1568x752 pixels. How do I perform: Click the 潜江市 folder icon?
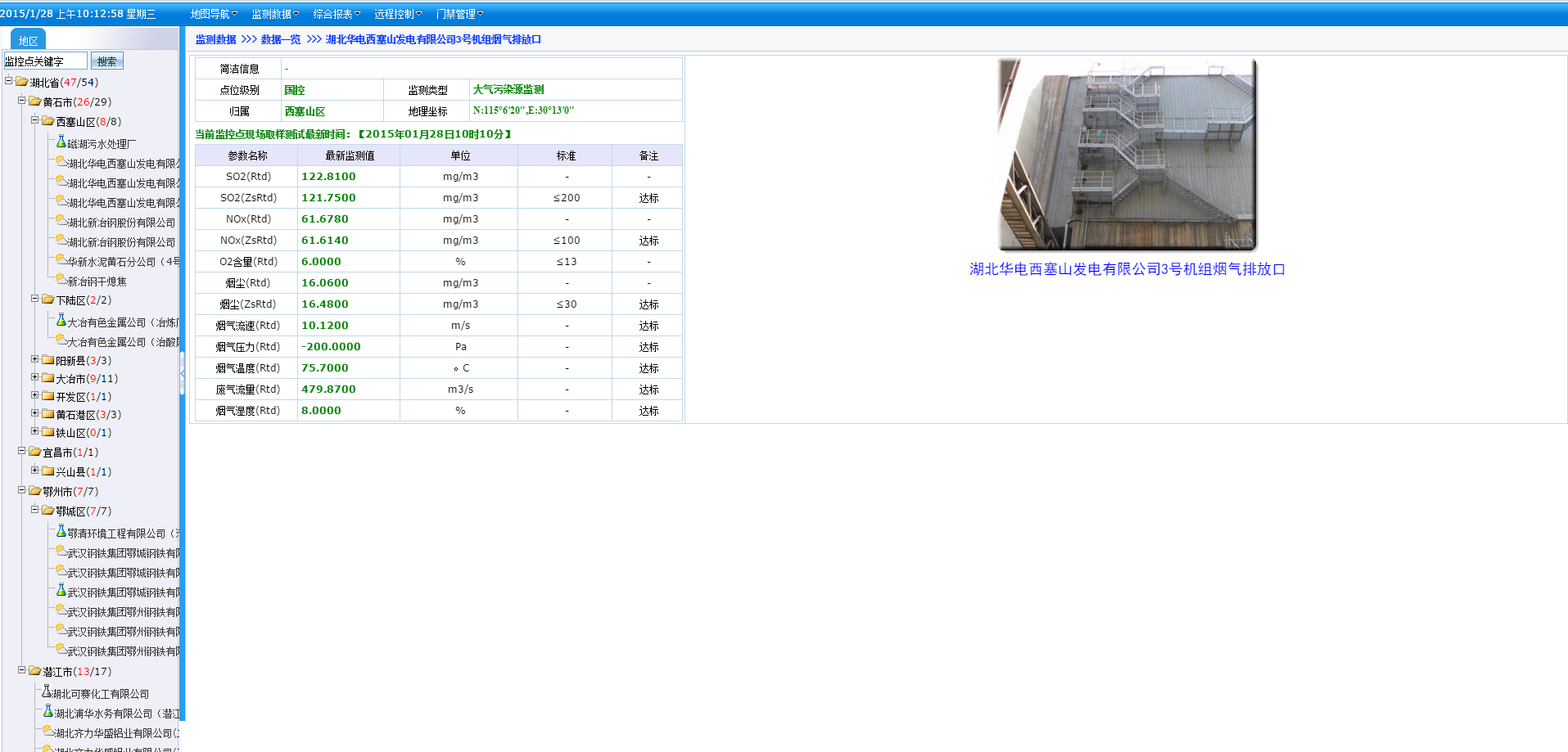(x=35, y=671)
